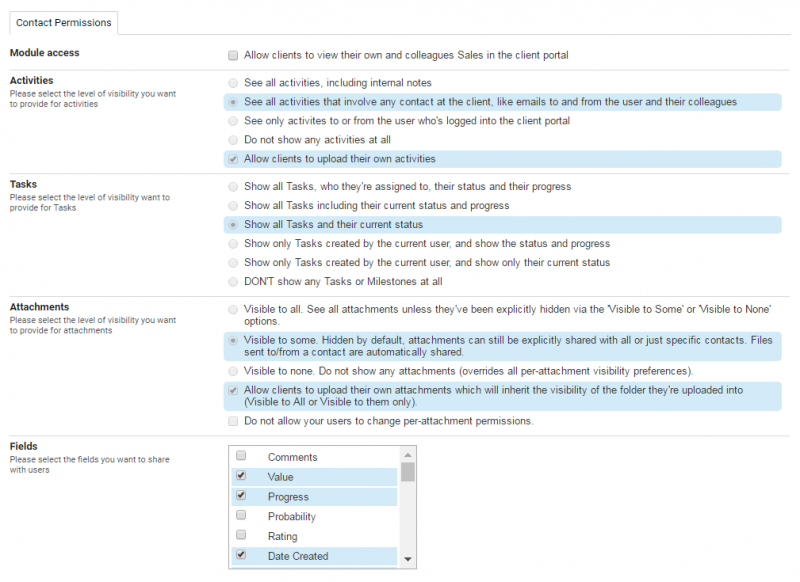Select Show all Tasks with assignee, status, progress
Screen dimensions: 800x582
233,187
